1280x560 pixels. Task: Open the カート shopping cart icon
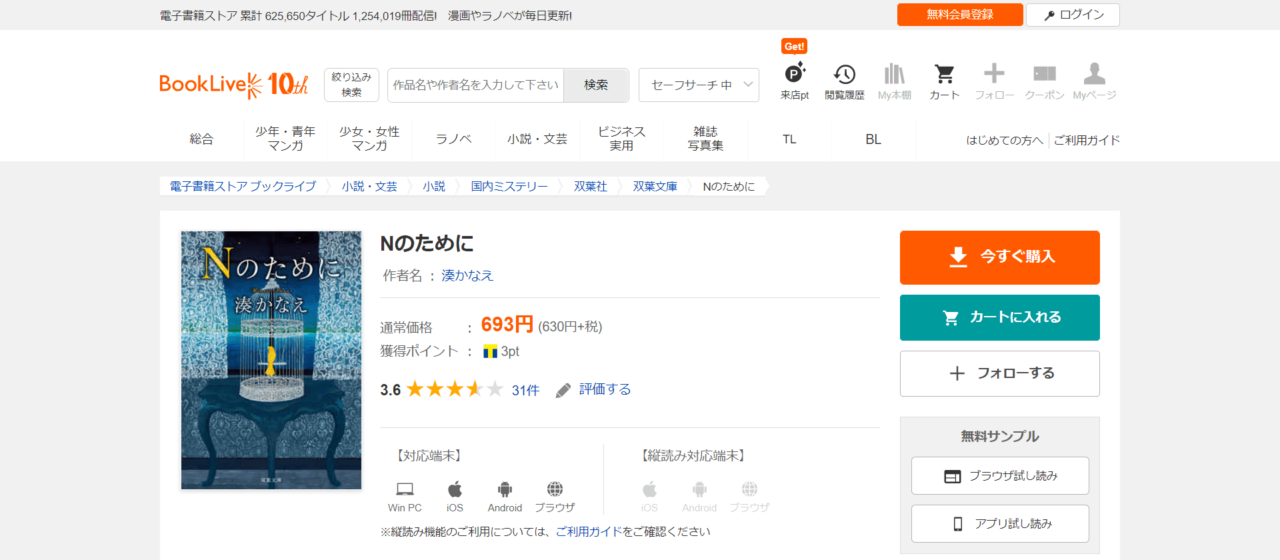tap(944, 80)
